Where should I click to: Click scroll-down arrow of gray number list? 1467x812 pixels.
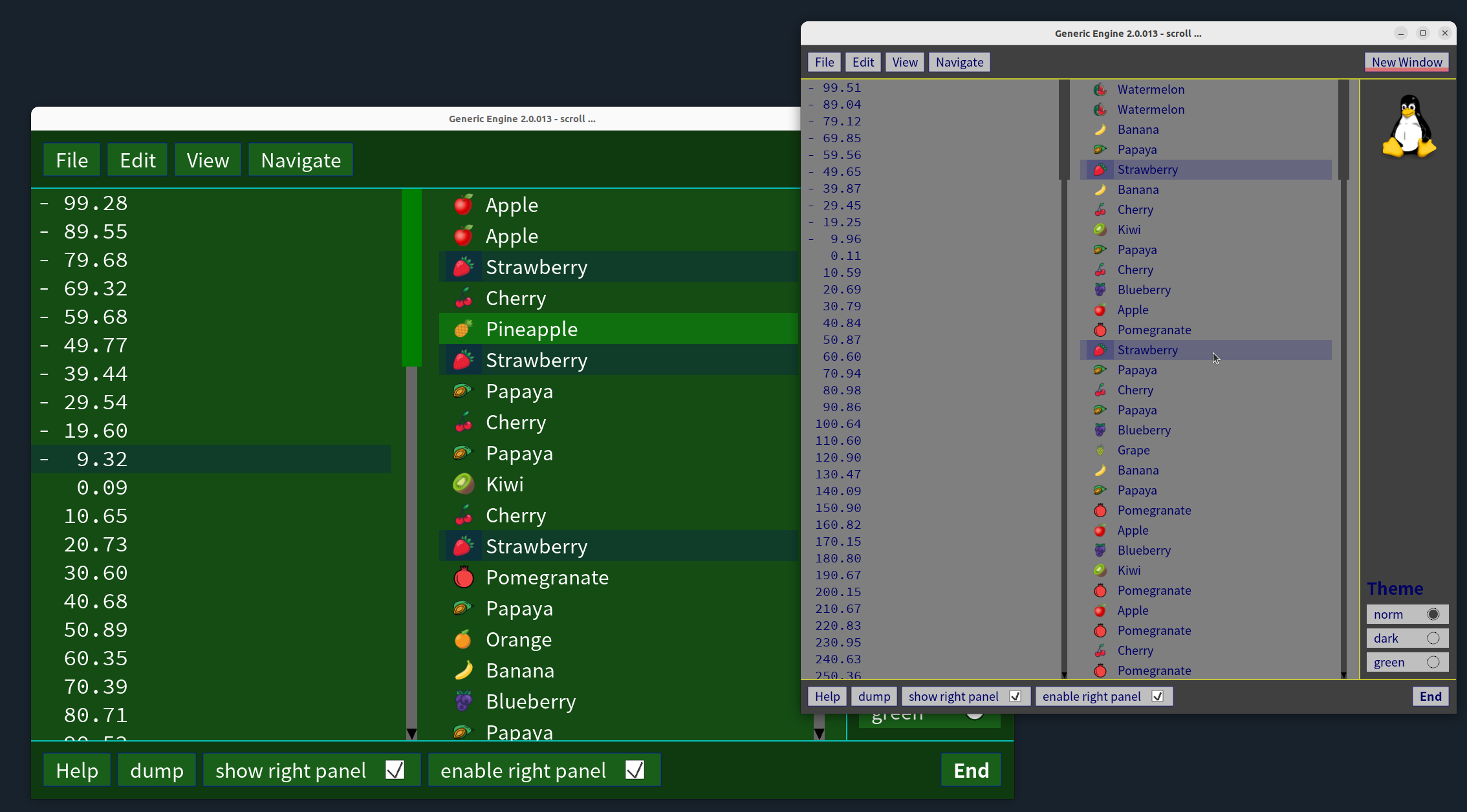(1064, 675)
